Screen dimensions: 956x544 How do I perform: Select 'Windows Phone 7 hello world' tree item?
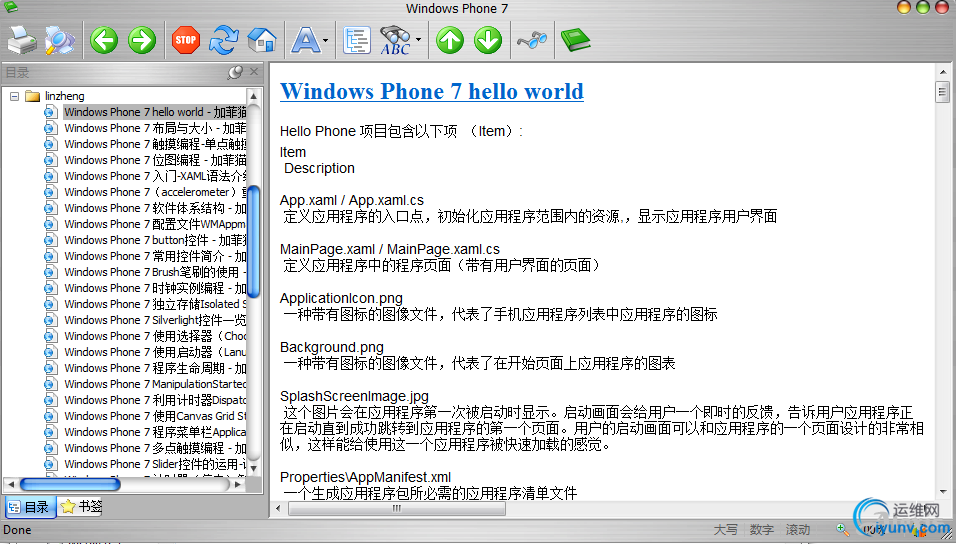point(155,112)
